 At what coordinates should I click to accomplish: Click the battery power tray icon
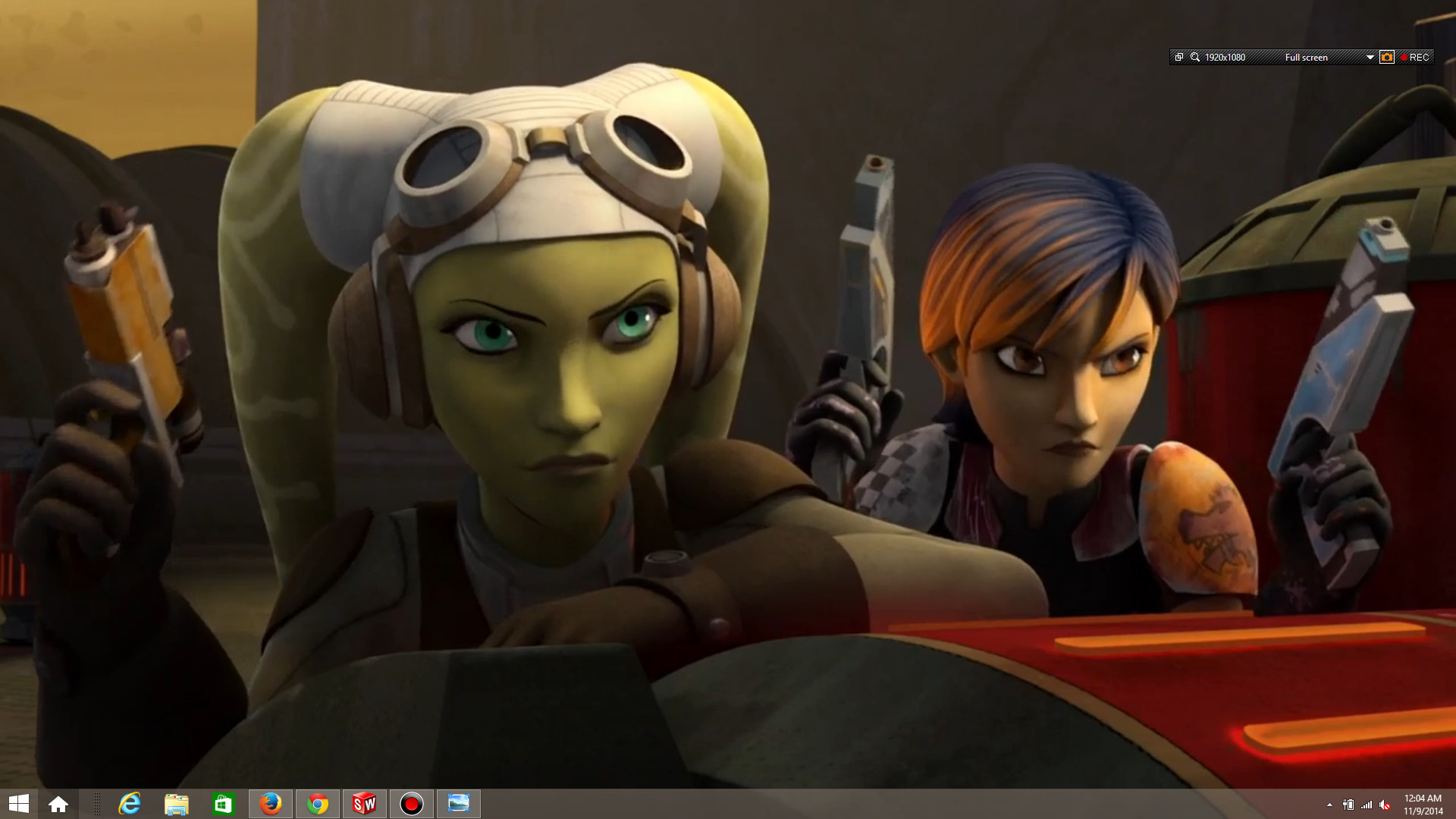[1348, 805]
